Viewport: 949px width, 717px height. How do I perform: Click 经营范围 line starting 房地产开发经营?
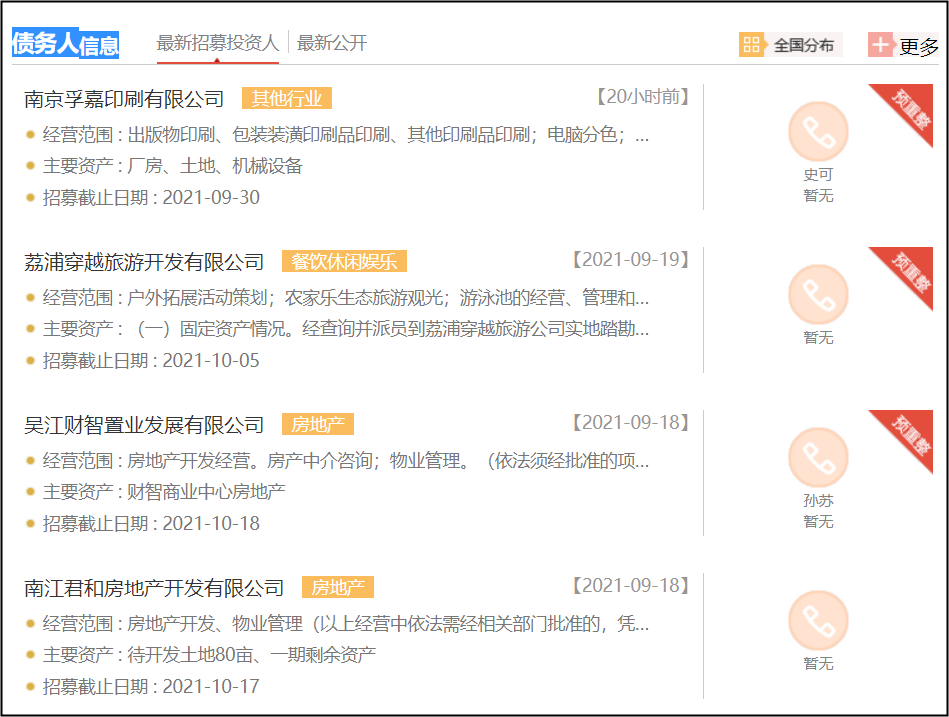[x=346, y=460]
